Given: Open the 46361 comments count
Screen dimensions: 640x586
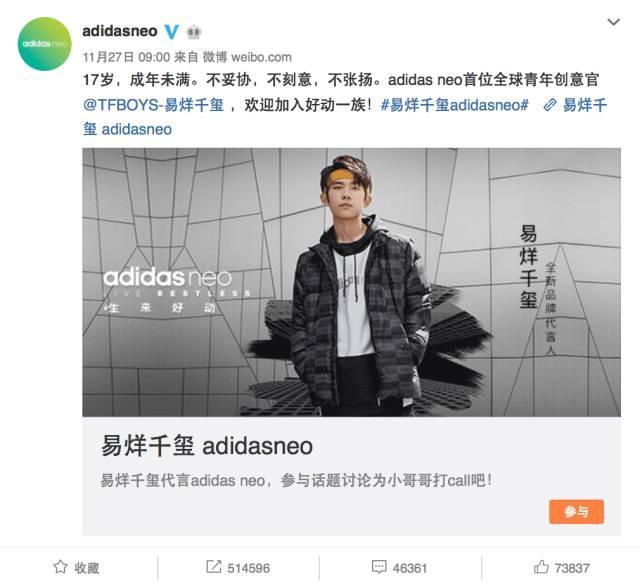Looking at the screenshot, I should click(x=409, y=568).
